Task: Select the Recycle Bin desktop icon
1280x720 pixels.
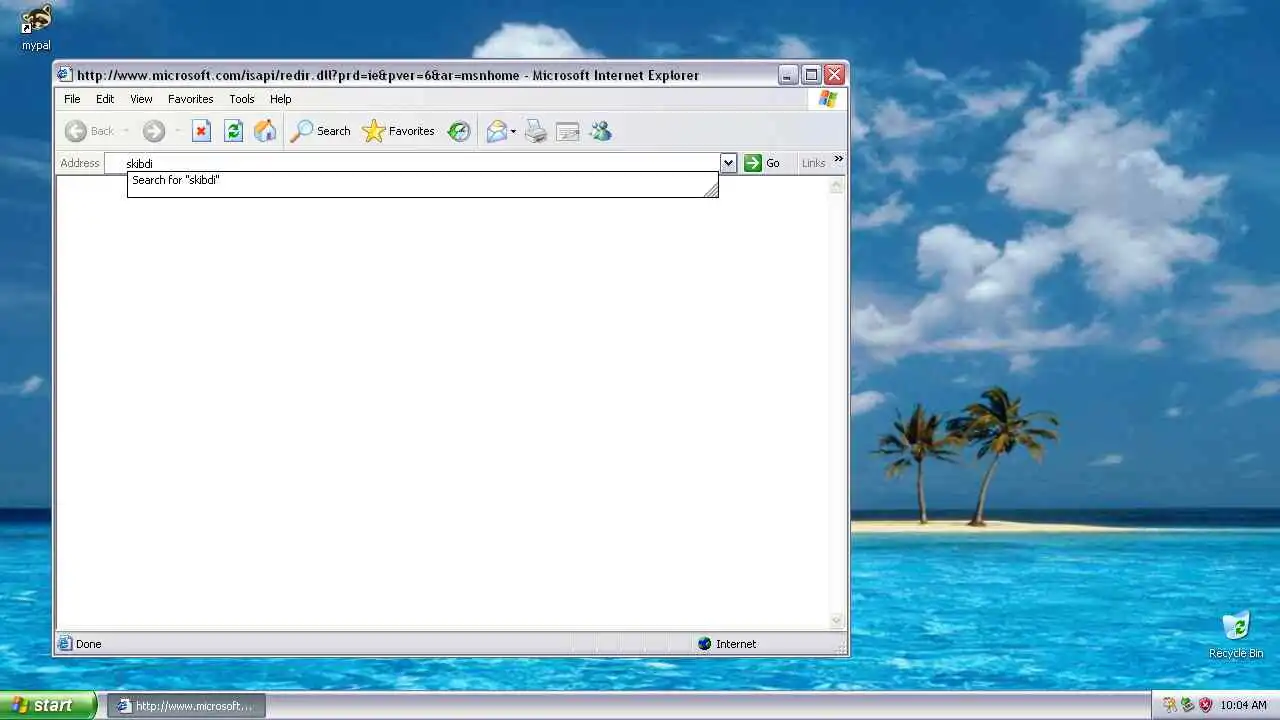Action: [1236, 634]
